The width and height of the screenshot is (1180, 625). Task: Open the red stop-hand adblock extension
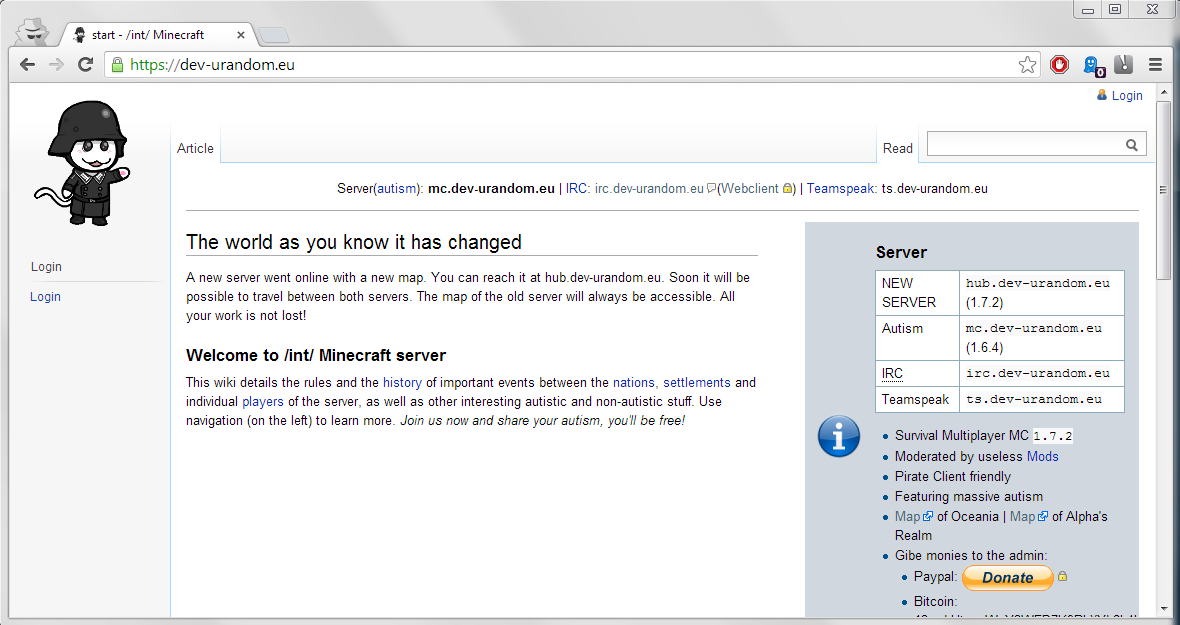point(1060,65)
